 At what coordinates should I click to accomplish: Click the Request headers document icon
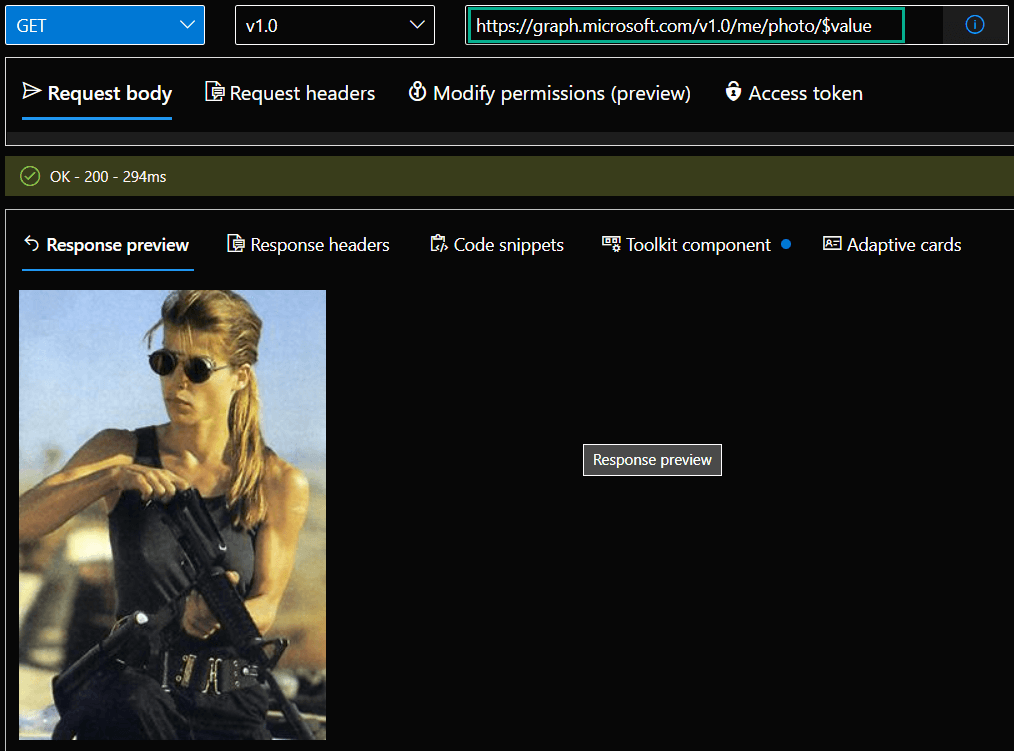[215, 92]
